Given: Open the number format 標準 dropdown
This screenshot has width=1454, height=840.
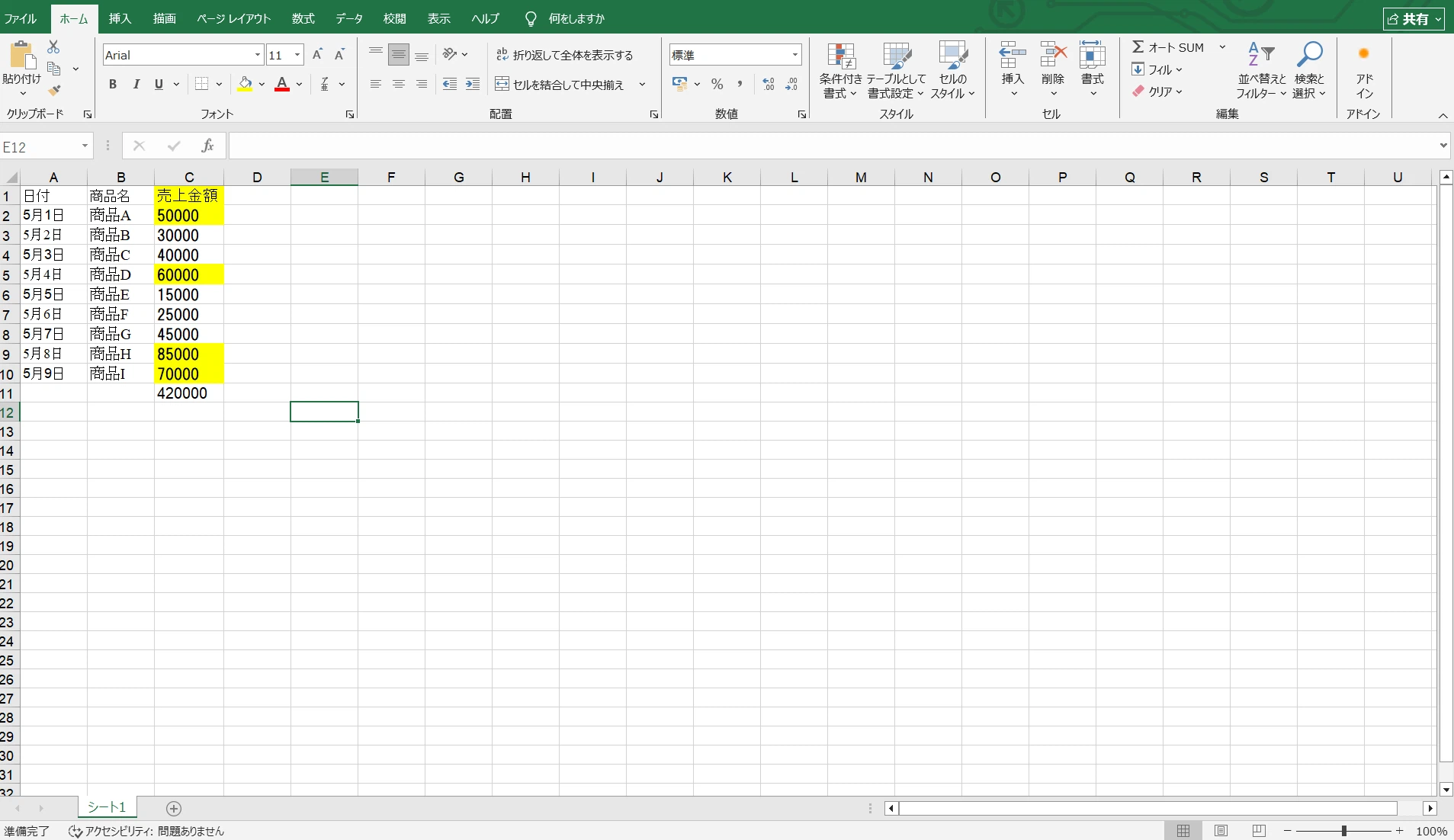Looking at the screenshot, I should tap(795, 55).
